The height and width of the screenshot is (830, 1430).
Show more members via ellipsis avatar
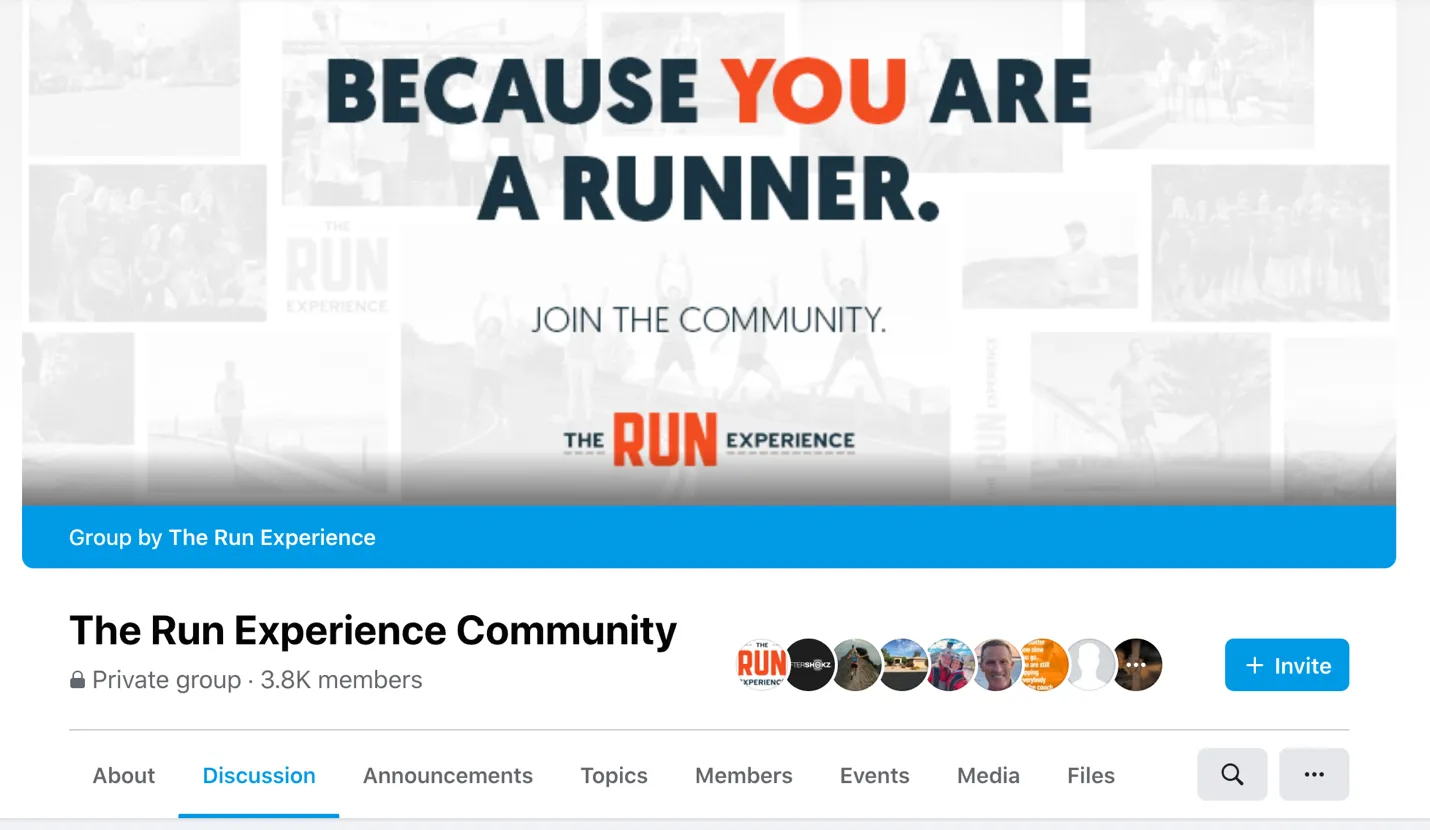coord(1137,665)
